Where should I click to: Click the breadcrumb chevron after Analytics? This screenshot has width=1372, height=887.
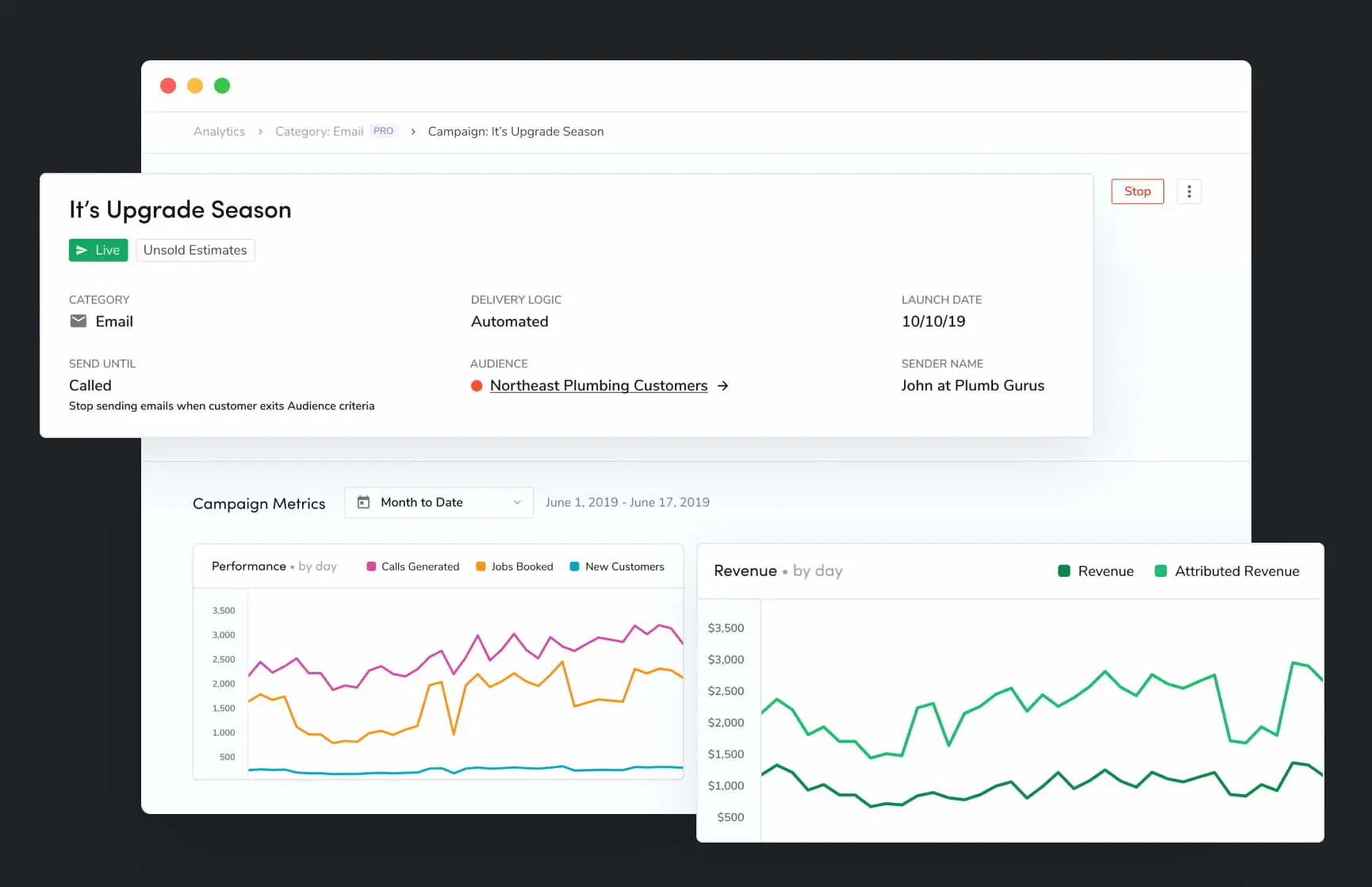(x=260, y=132)
